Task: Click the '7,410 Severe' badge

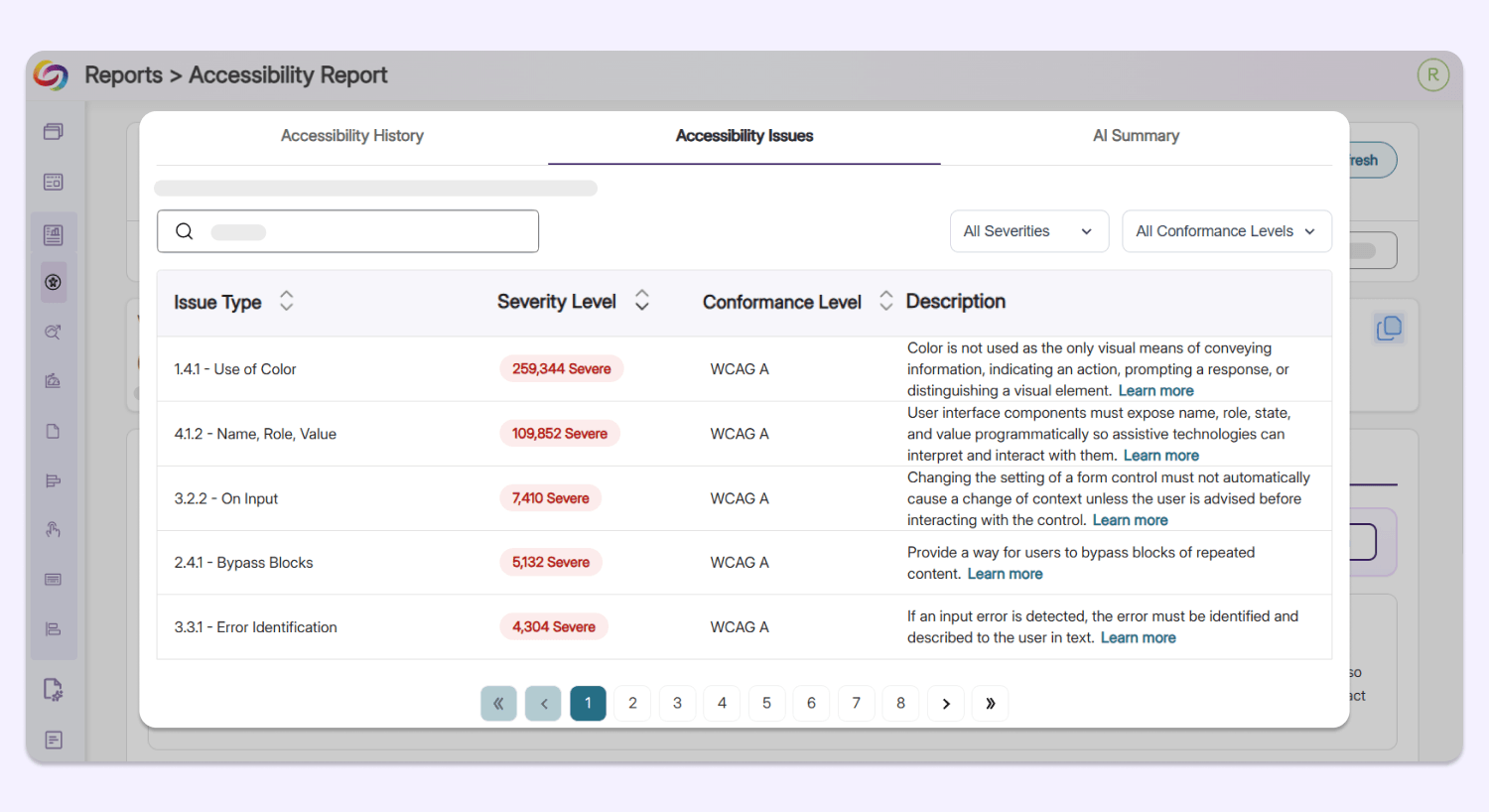Action: click(551, 498)
